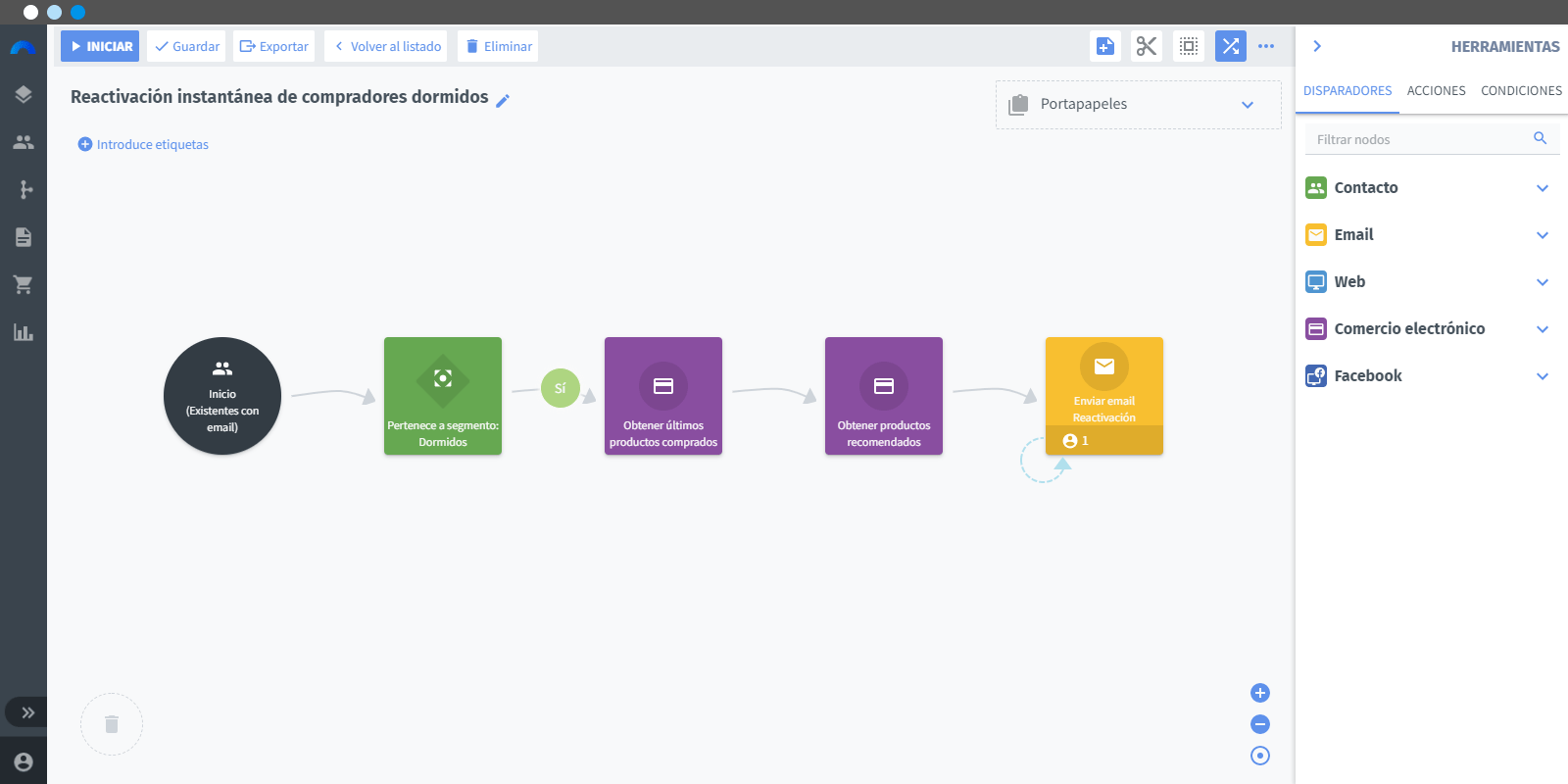Switch to the ACCIONES tab
The image size is (1568, 784).
click(x=1437, y=90)
